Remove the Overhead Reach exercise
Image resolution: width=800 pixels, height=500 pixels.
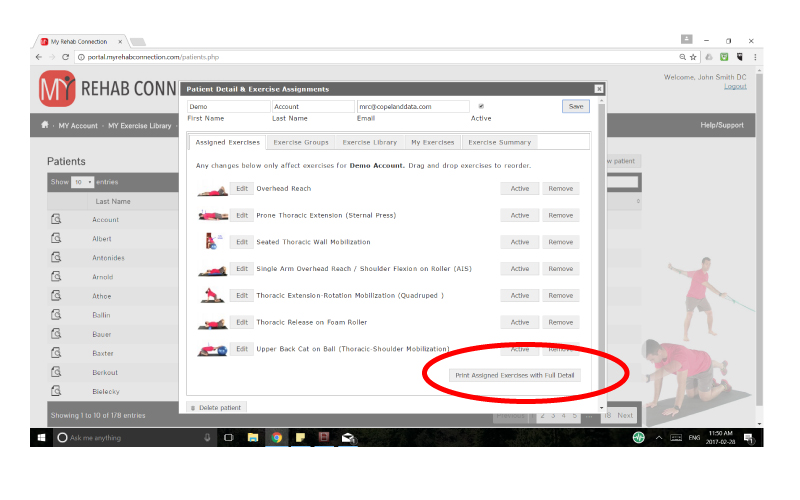point(561,189)
